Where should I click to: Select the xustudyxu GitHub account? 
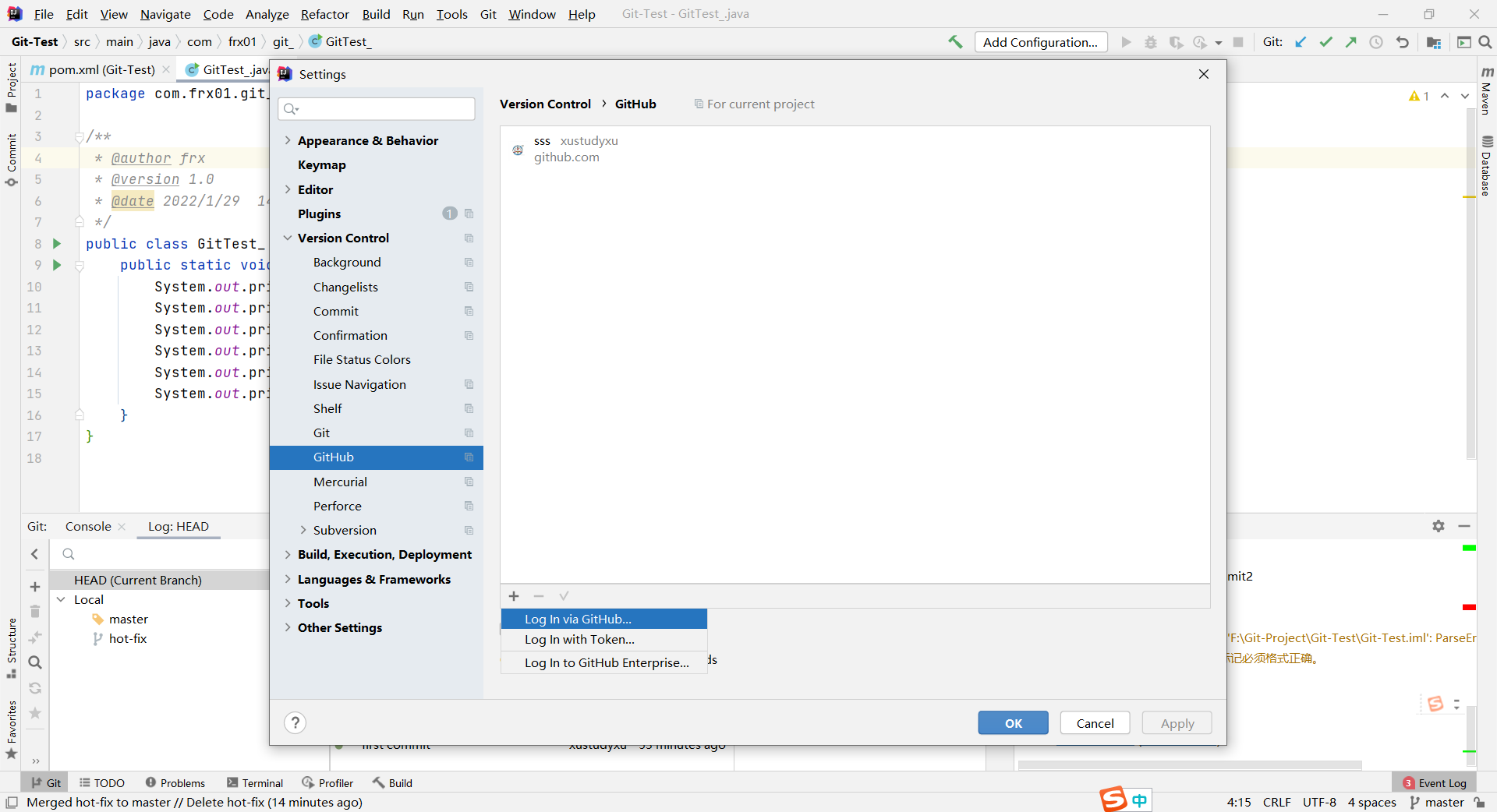pyautogui.click(x=855, y=149)
